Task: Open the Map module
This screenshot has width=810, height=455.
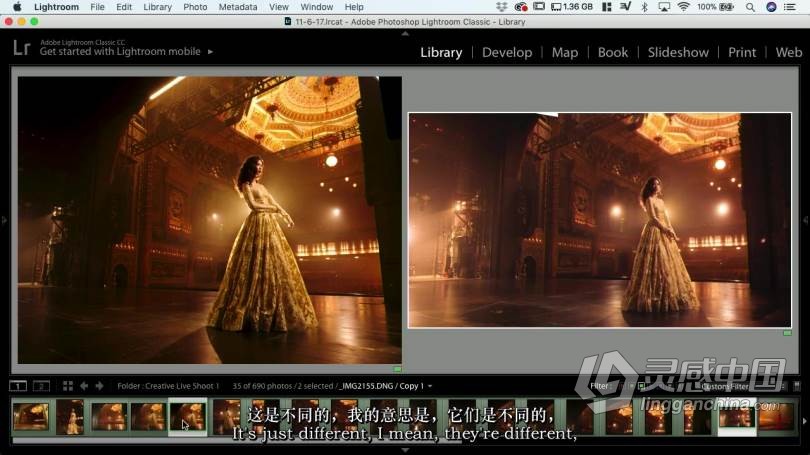Action: click(565, 52)
